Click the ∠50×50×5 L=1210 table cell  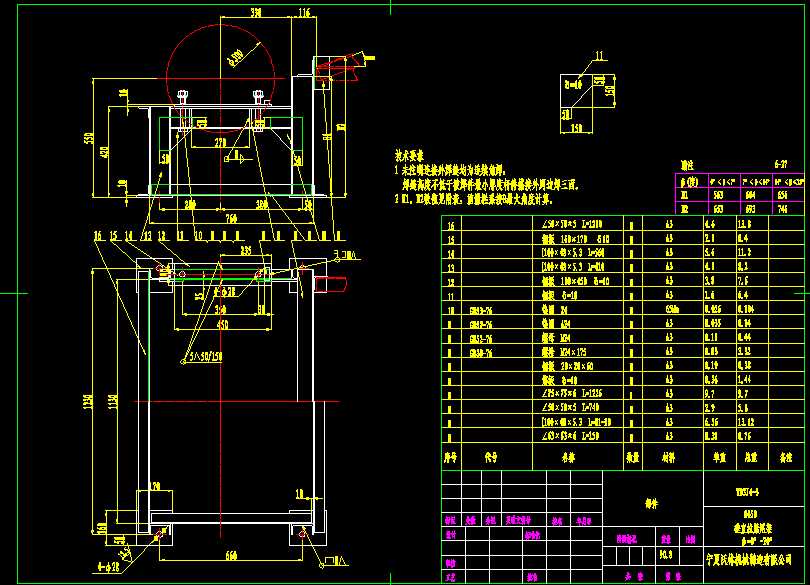pos(572,224)
